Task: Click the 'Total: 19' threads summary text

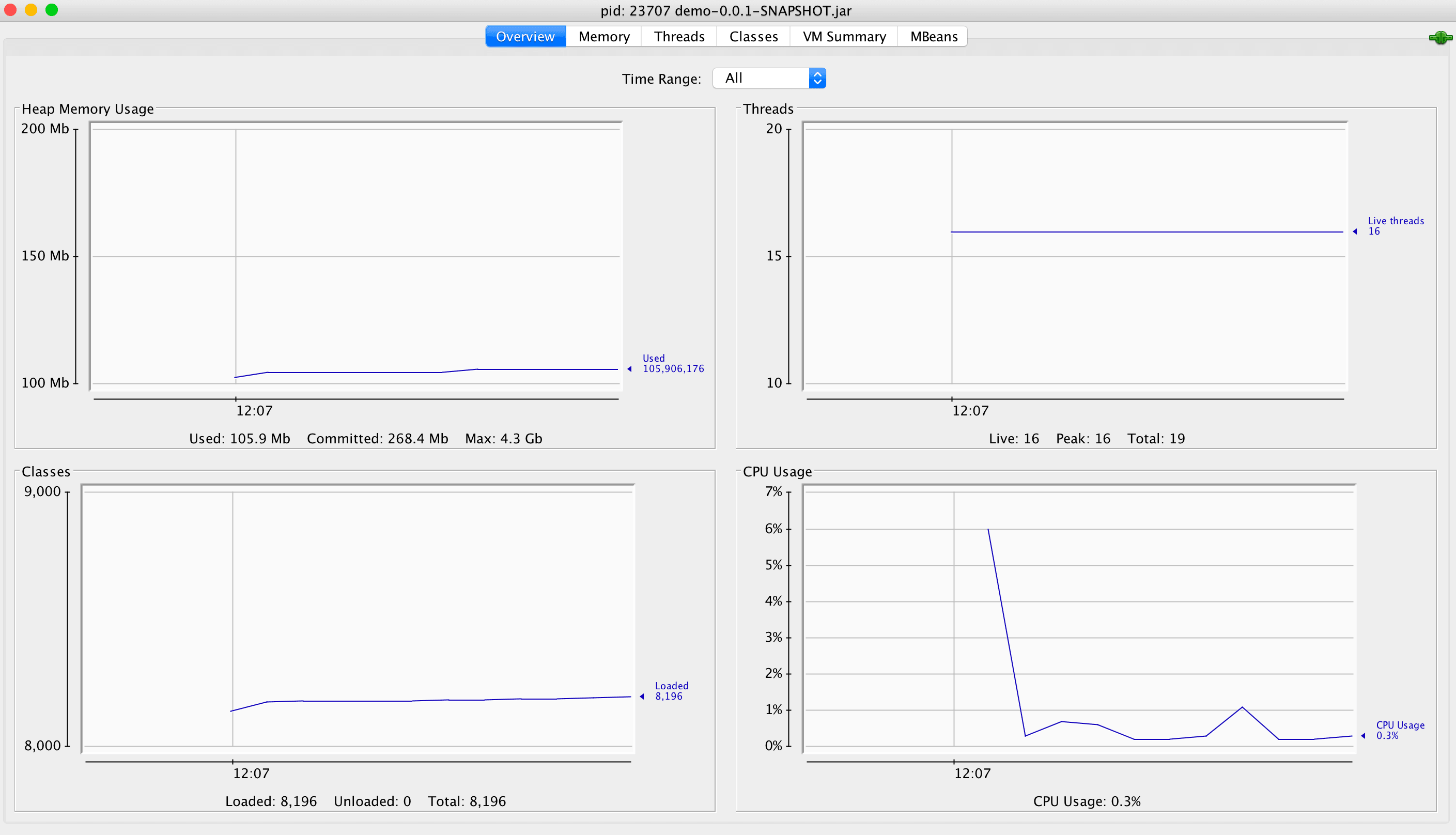Action: tap(1156, 439)
